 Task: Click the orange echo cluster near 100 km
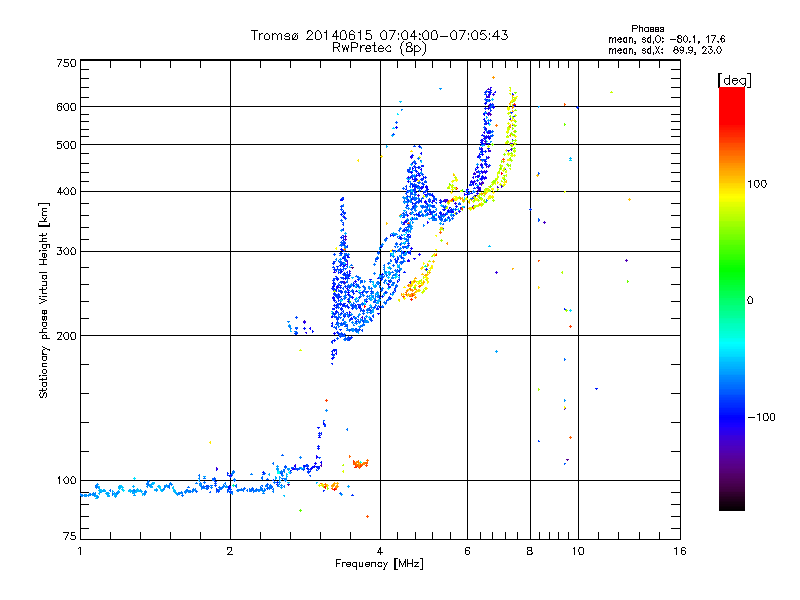click(360, 463)
